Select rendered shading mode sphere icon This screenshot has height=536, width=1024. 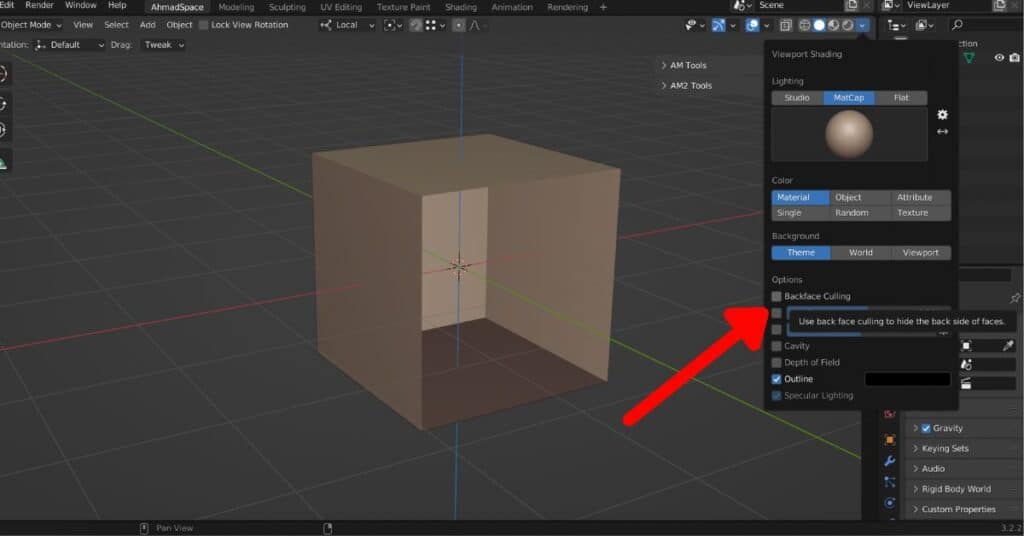(x=848, y=25)
